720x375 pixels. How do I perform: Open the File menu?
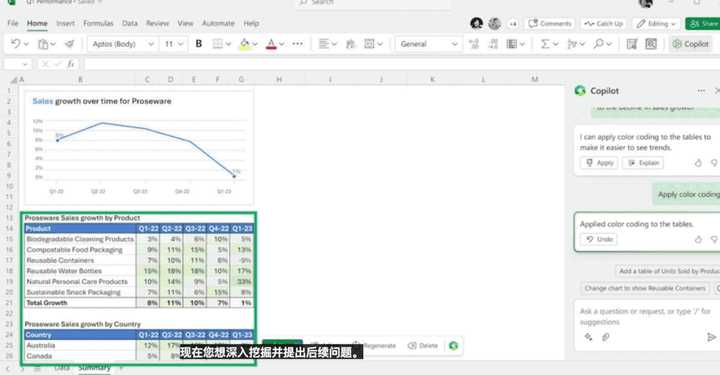[x=13, y=23]
